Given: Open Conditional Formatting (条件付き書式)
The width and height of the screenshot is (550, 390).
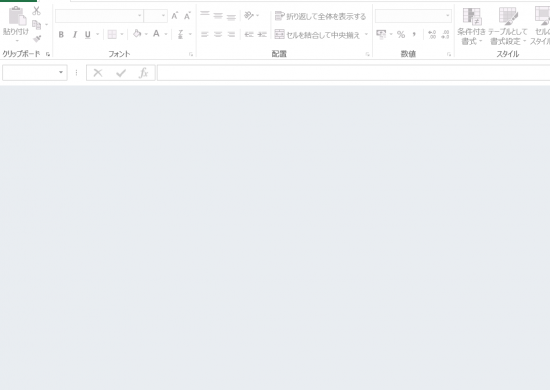Looking at the screenshot, I should tap(471, 26).
